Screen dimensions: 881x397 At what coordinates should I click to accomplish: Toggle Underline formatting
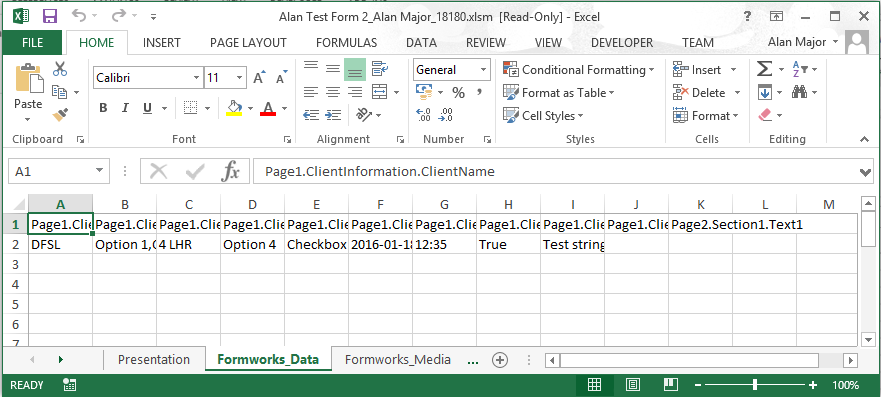point(147,108)
